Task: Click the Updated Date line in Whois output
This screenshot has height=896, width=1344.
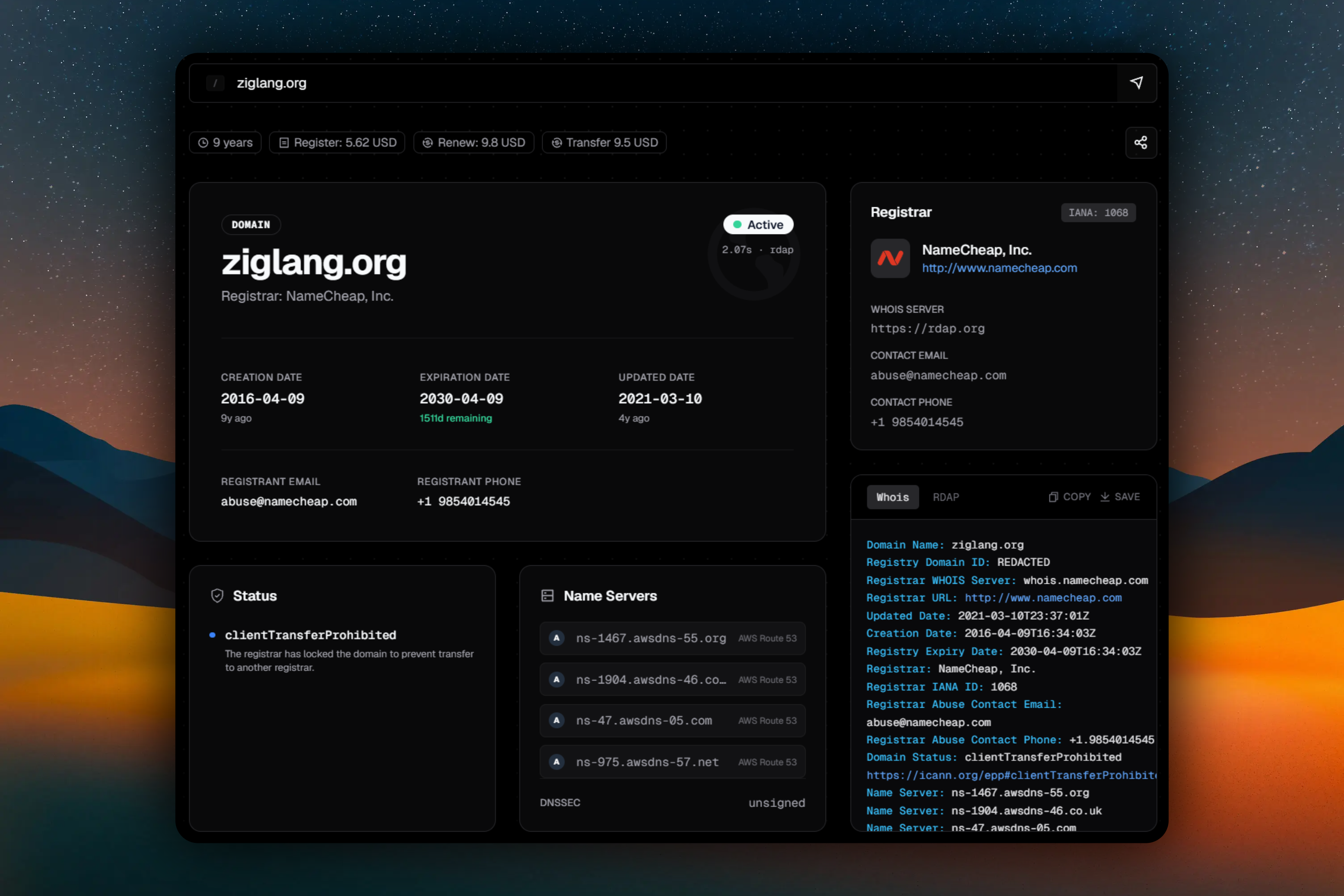Action: (978, 615)
